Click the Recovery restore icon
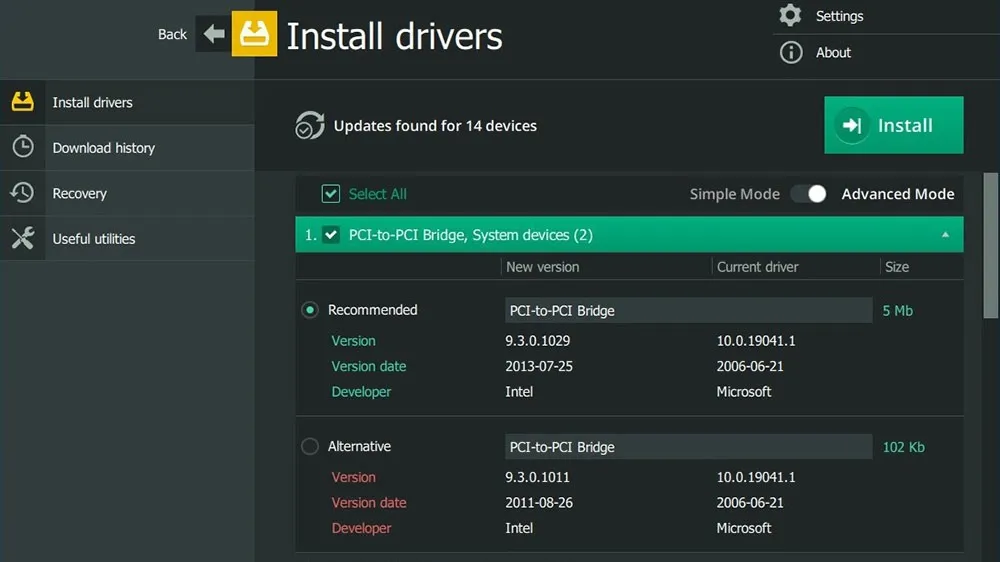 coord(22,193)
